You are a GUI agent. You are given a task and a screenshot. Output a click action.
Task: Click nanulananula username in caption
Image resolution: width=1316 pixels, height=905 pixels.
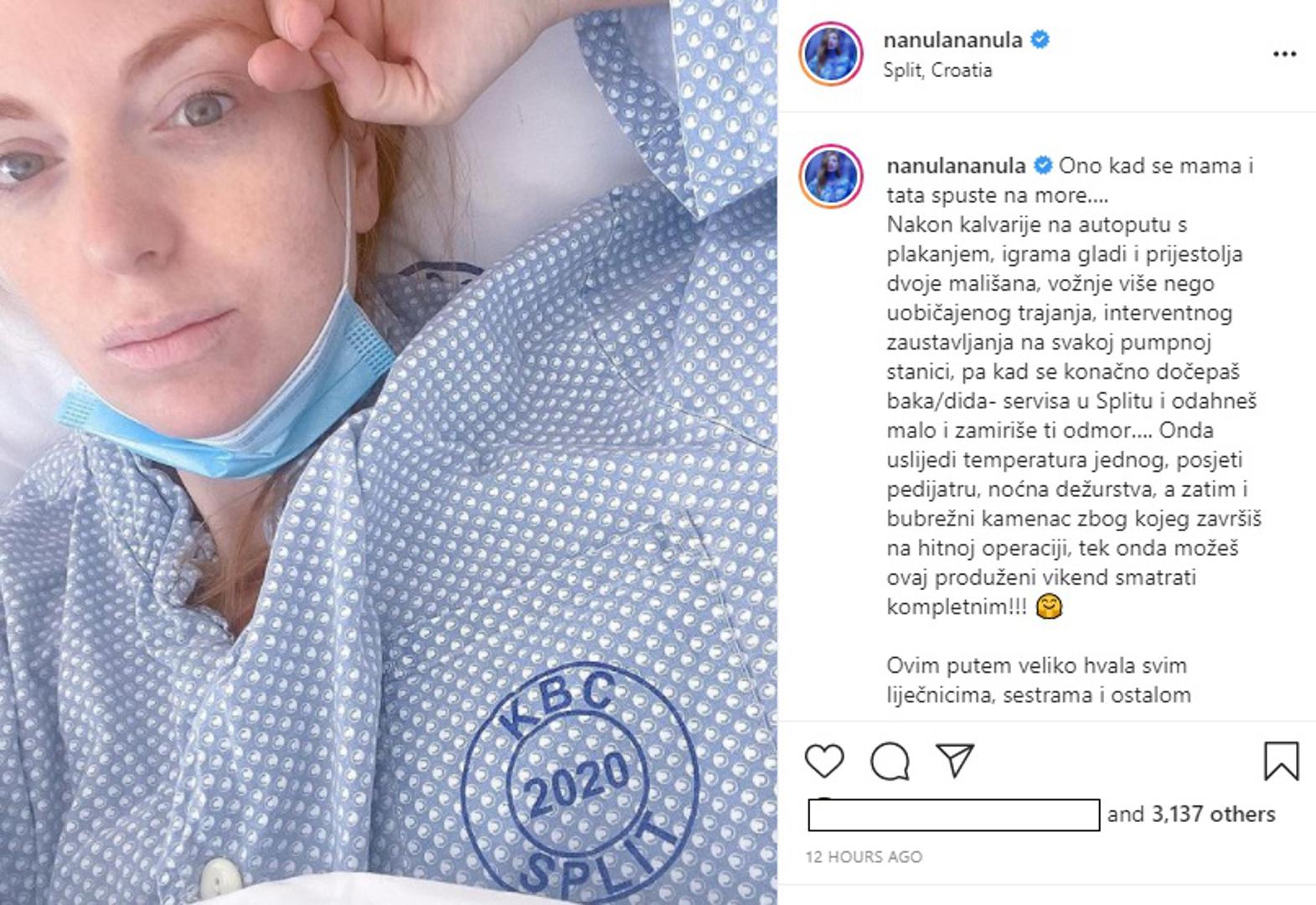[956, 166]
